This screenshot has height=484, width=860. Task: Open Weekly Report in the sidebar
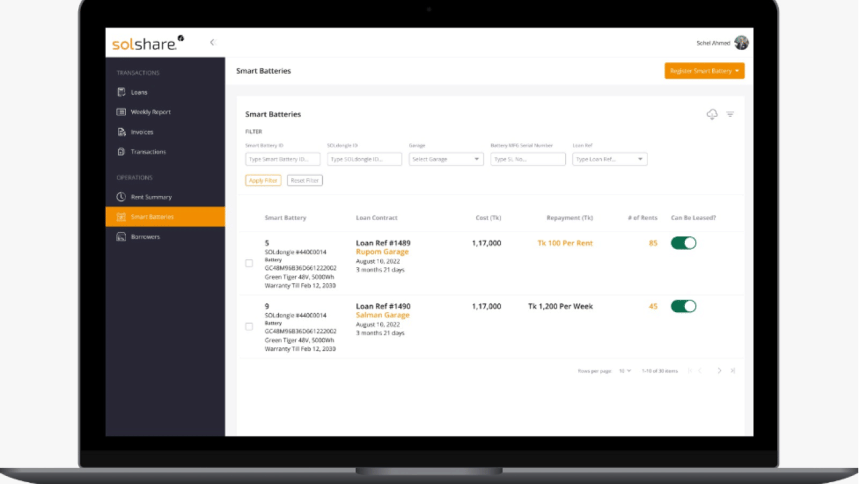tap(150, 112)
